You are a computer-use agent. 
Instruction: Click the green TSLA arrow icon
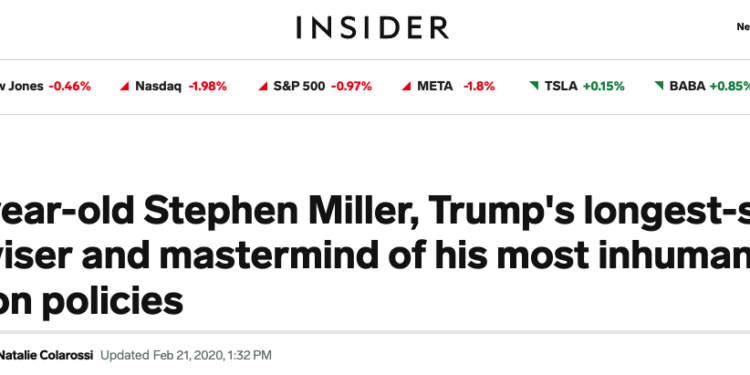(534, 86)
